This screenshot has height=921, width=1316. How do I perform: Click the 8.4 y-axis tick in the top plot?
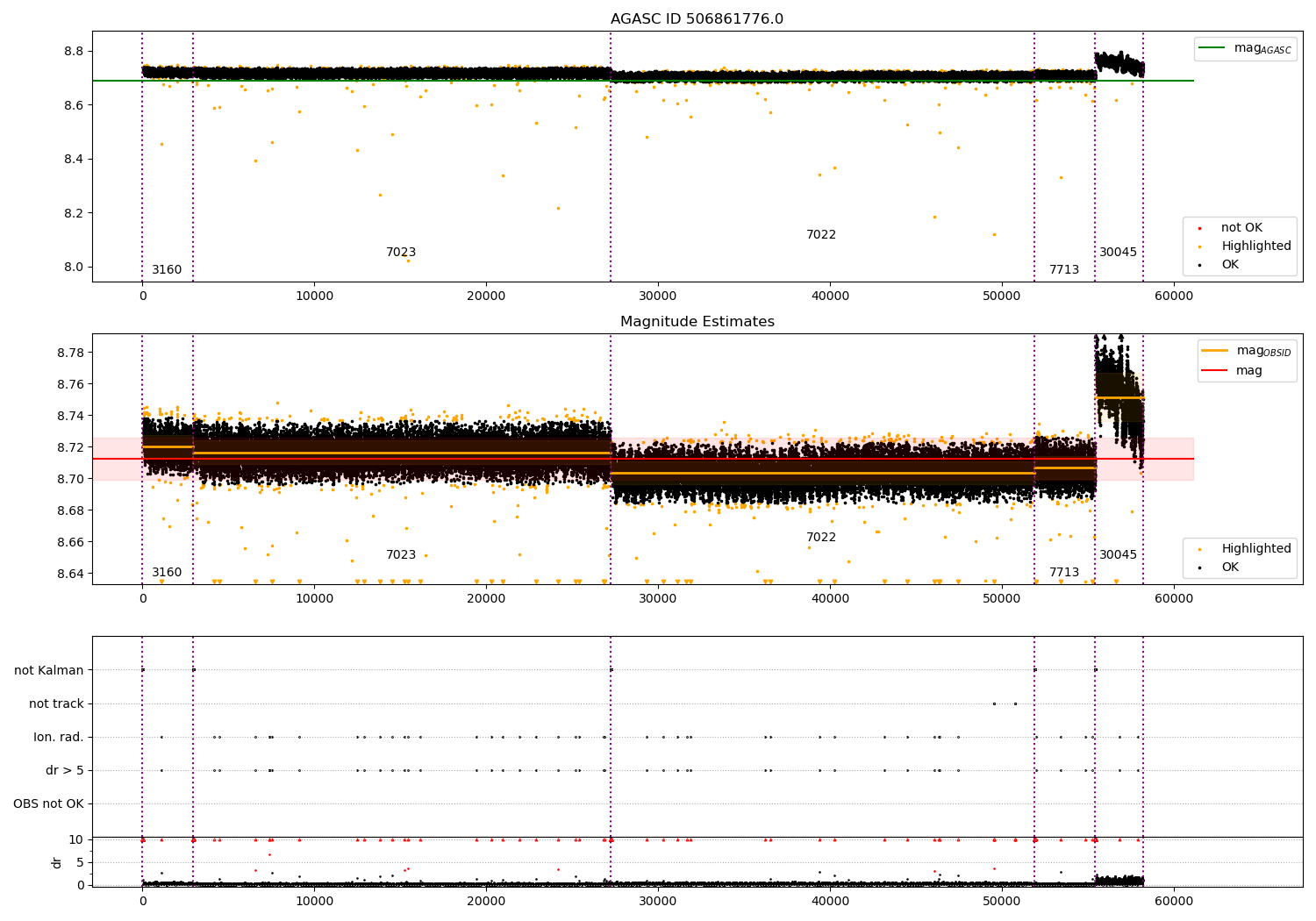(75, 160)
